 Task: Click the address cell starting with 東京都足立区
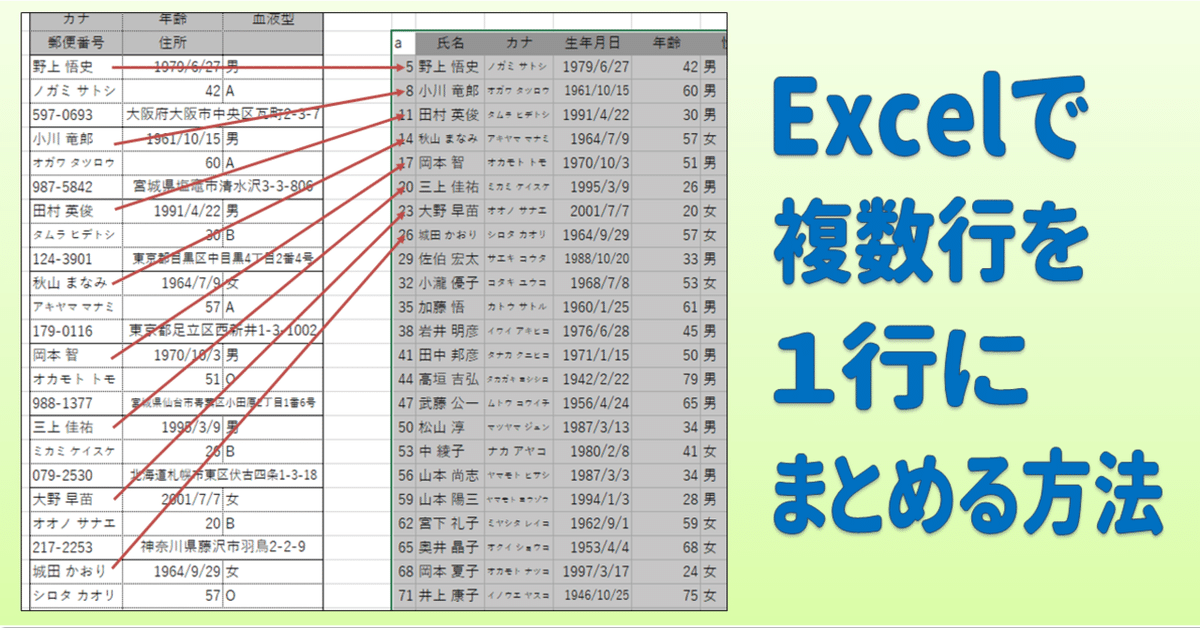click(x=222, y=331)
